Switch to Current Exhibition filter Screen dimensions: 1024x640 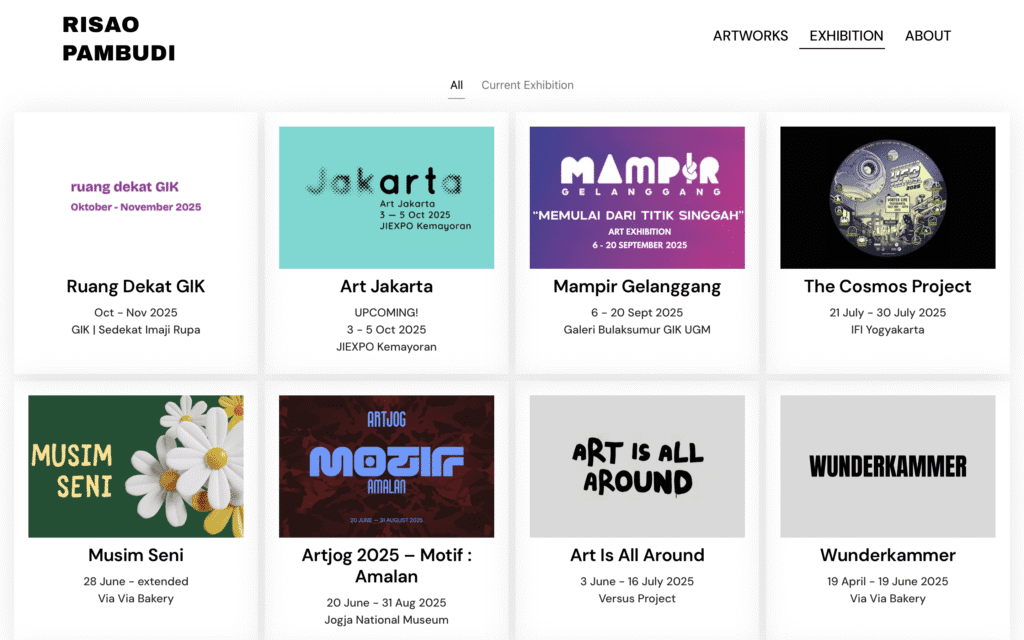click(527, 85)
